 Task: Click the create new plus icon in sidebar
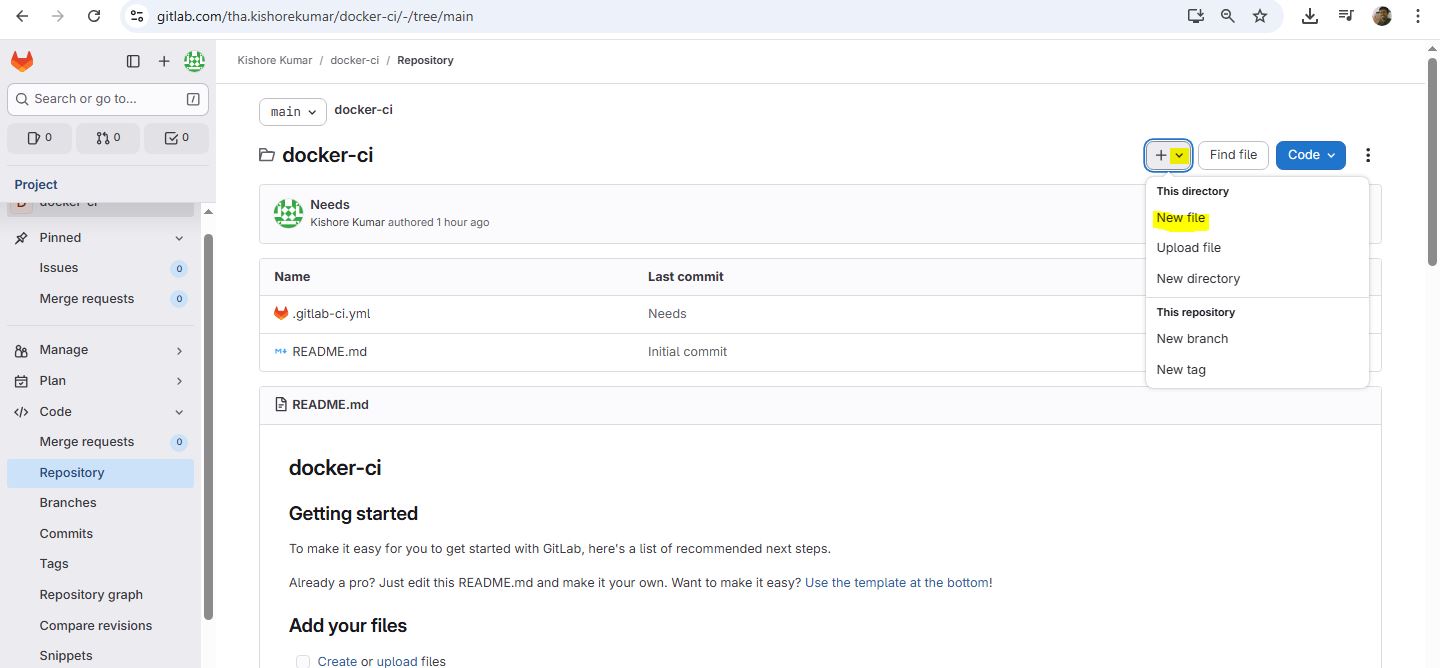click(x=164, y=61)
